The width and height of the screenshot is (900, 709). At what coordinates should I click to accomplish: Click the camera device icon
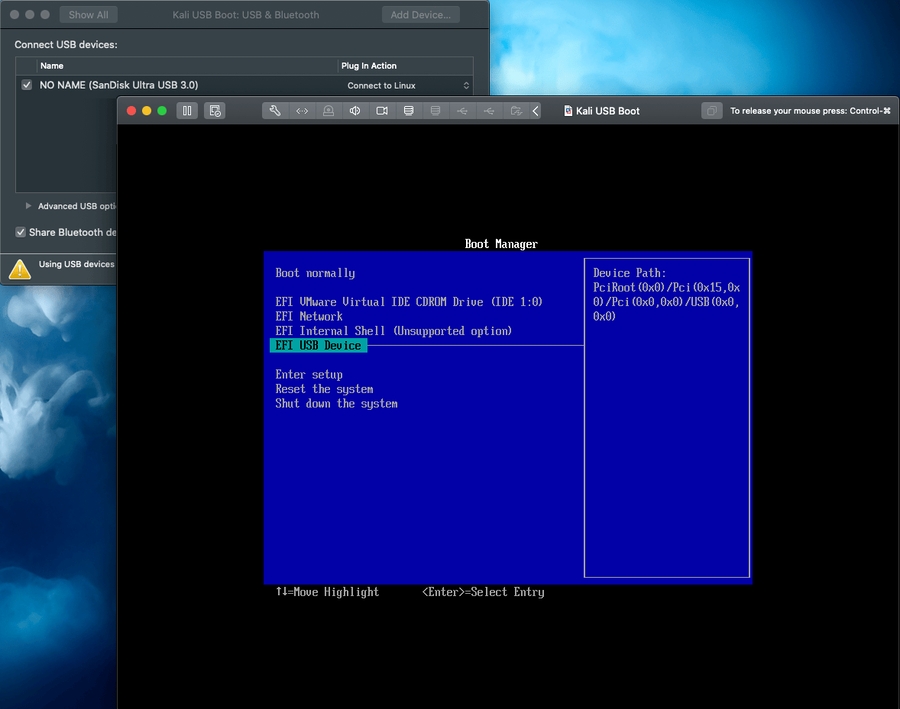382,111
